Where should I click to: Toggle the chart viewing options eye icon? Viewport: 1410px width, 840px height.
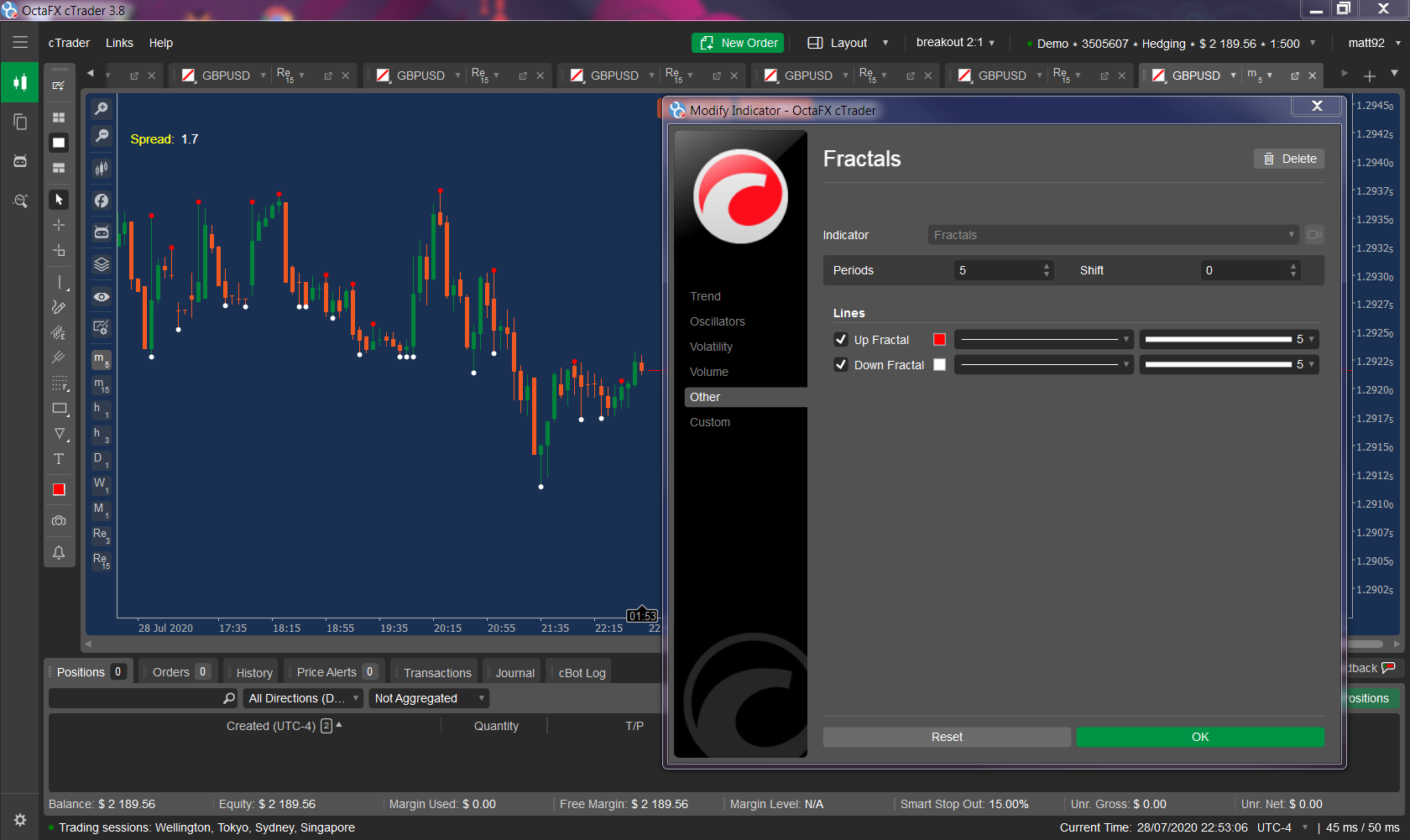point(102,297)
